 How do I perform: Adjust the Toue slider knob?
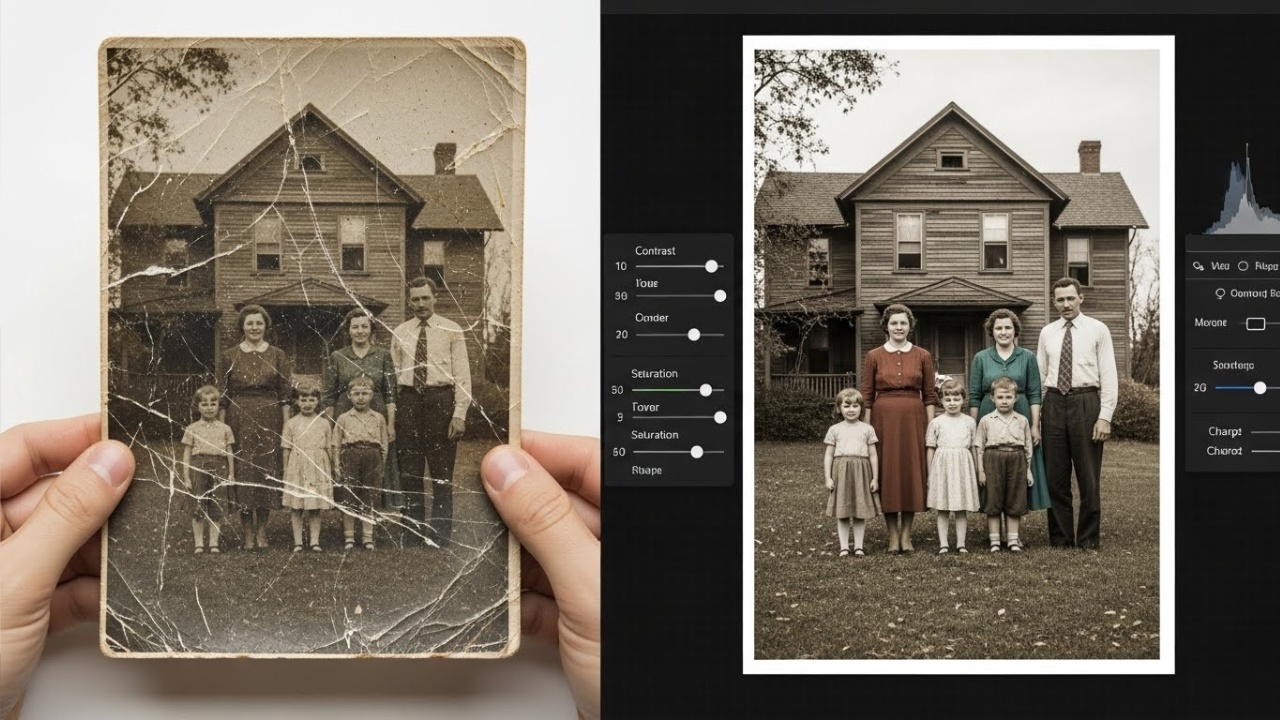point(720,296)
